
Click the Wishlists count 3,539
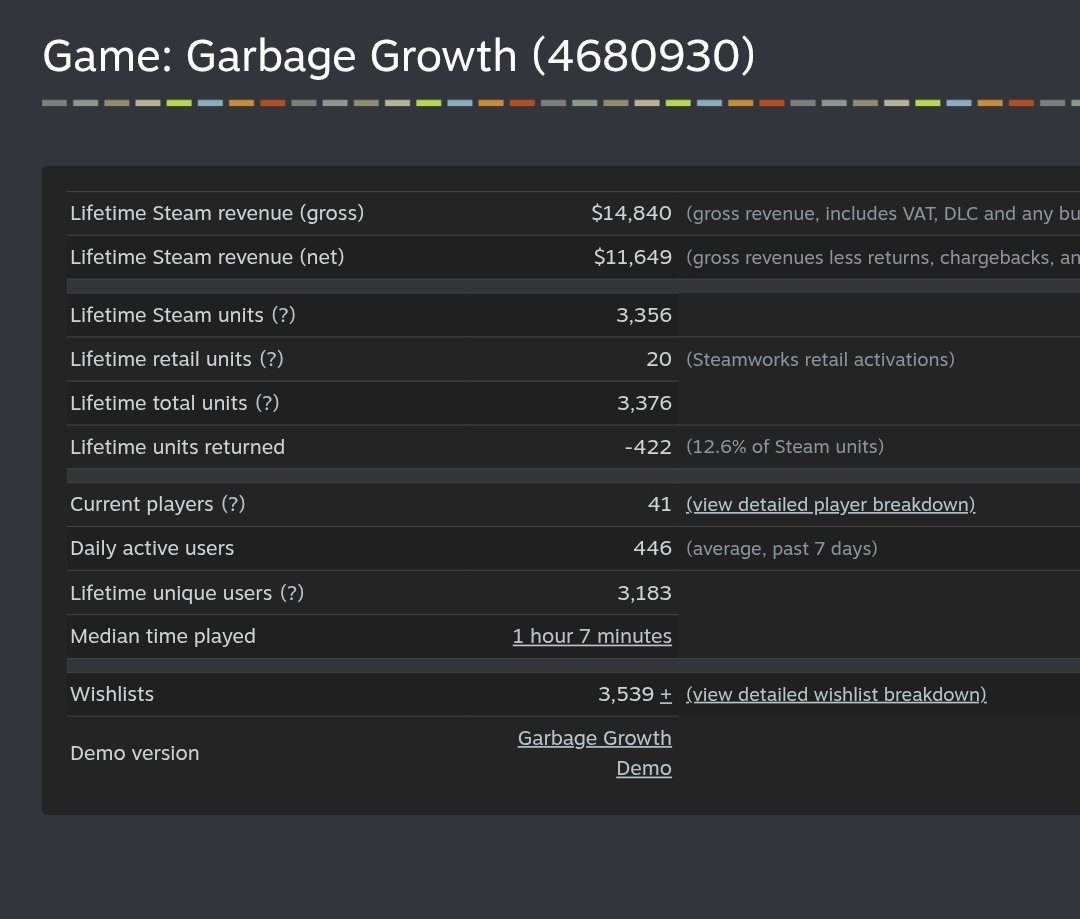[x=625, y=694]
